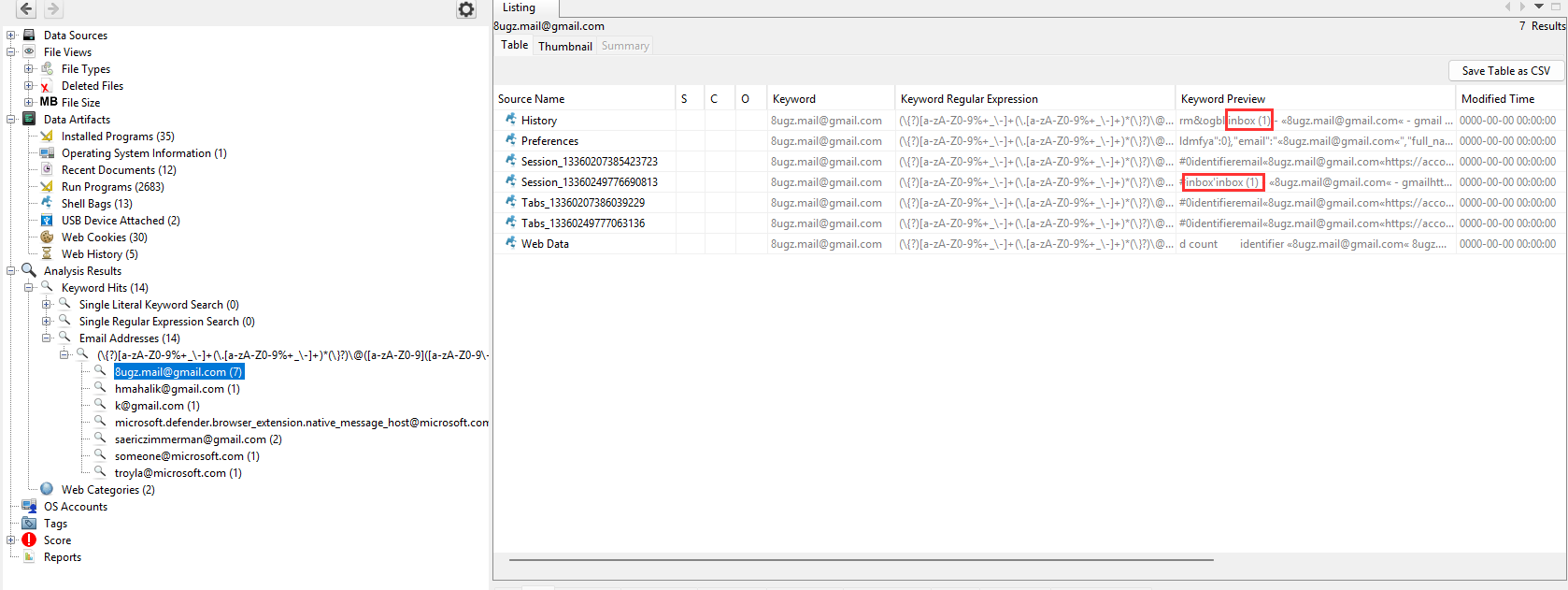Viewport: 1568px width, 590px height.
Task: Collapse the Keyword Hits node
Action: [29, 288]
